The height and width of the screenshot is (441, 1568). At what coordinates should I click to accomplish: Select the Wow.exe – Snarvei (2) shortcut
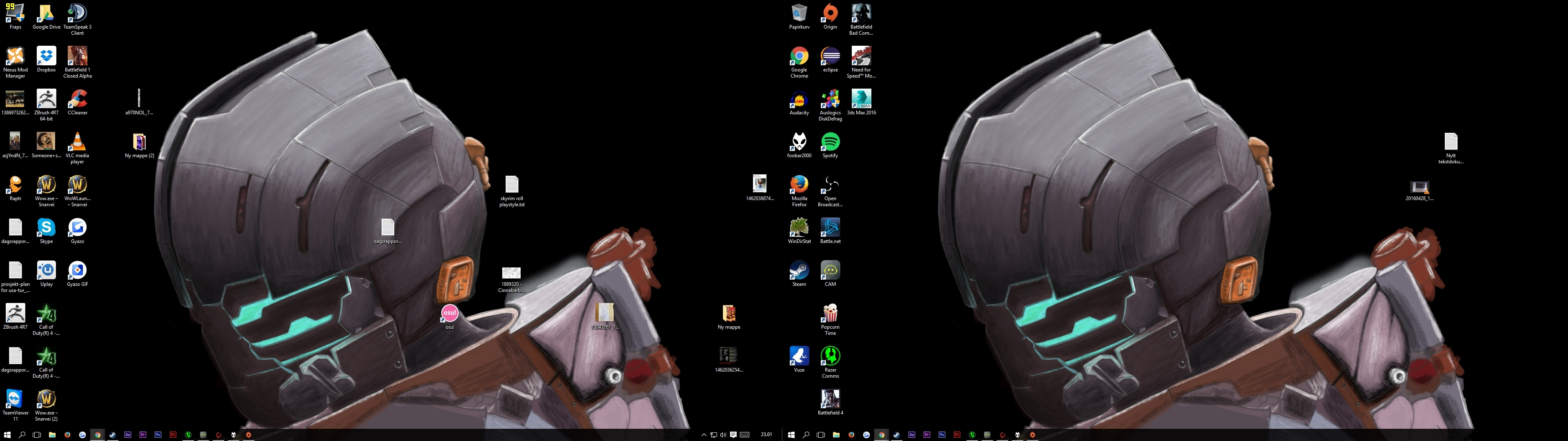click(46, 405)
